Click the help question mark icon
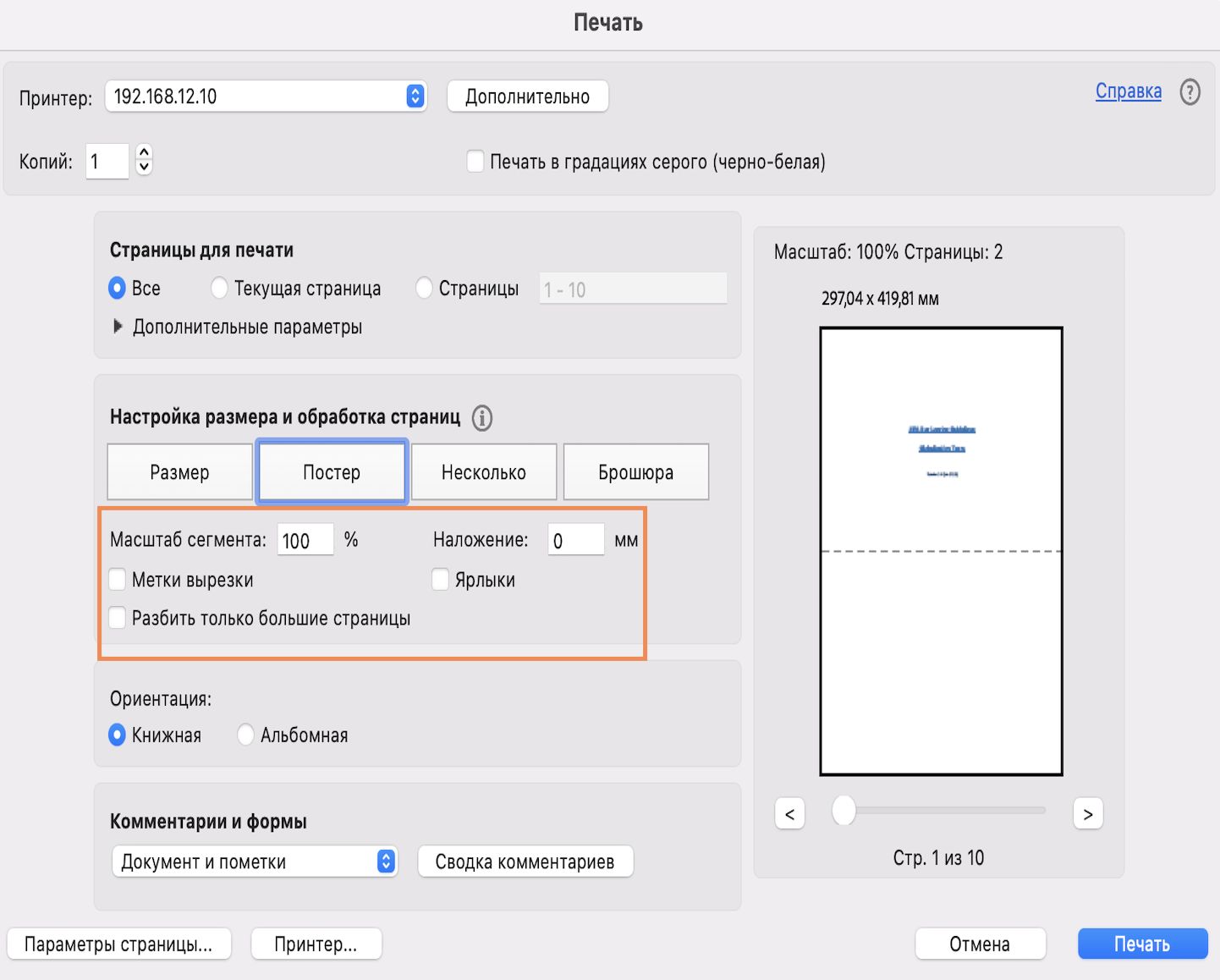 [x=1190, y=91]
